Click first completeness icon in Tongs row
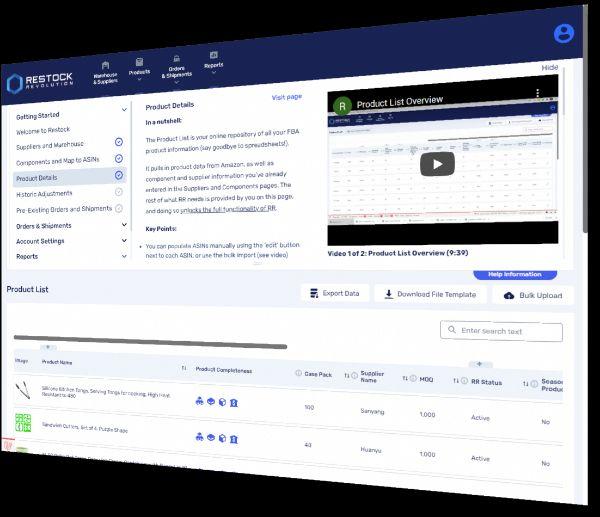 (x=199, y=401)
